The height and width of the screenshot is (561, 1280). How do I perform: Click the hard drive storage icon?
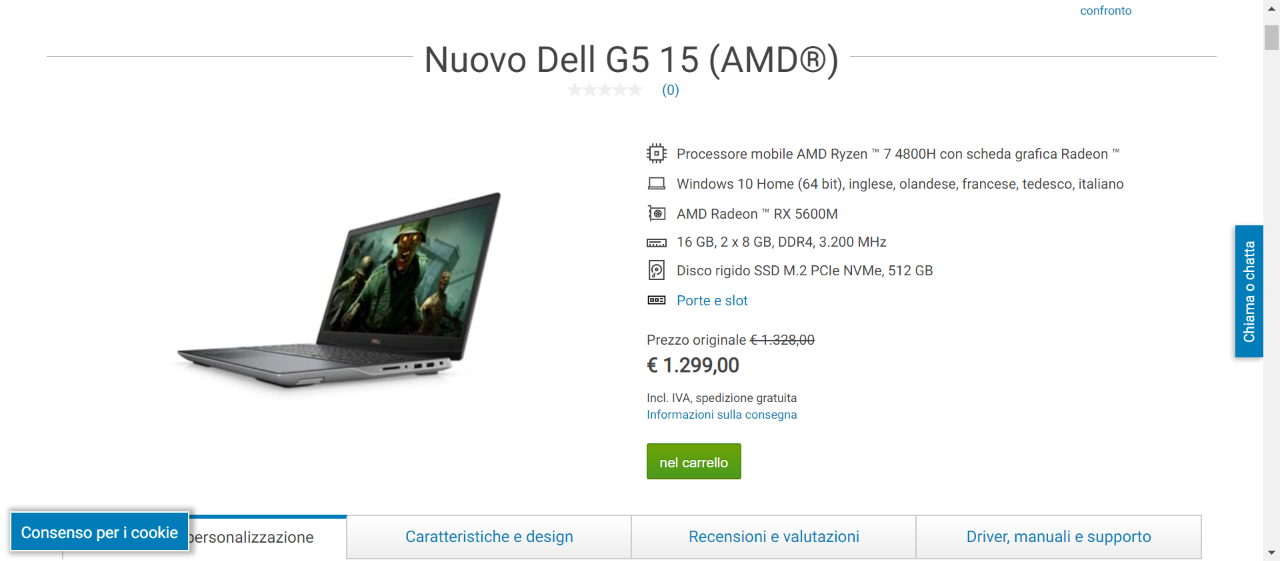[656, 271]
